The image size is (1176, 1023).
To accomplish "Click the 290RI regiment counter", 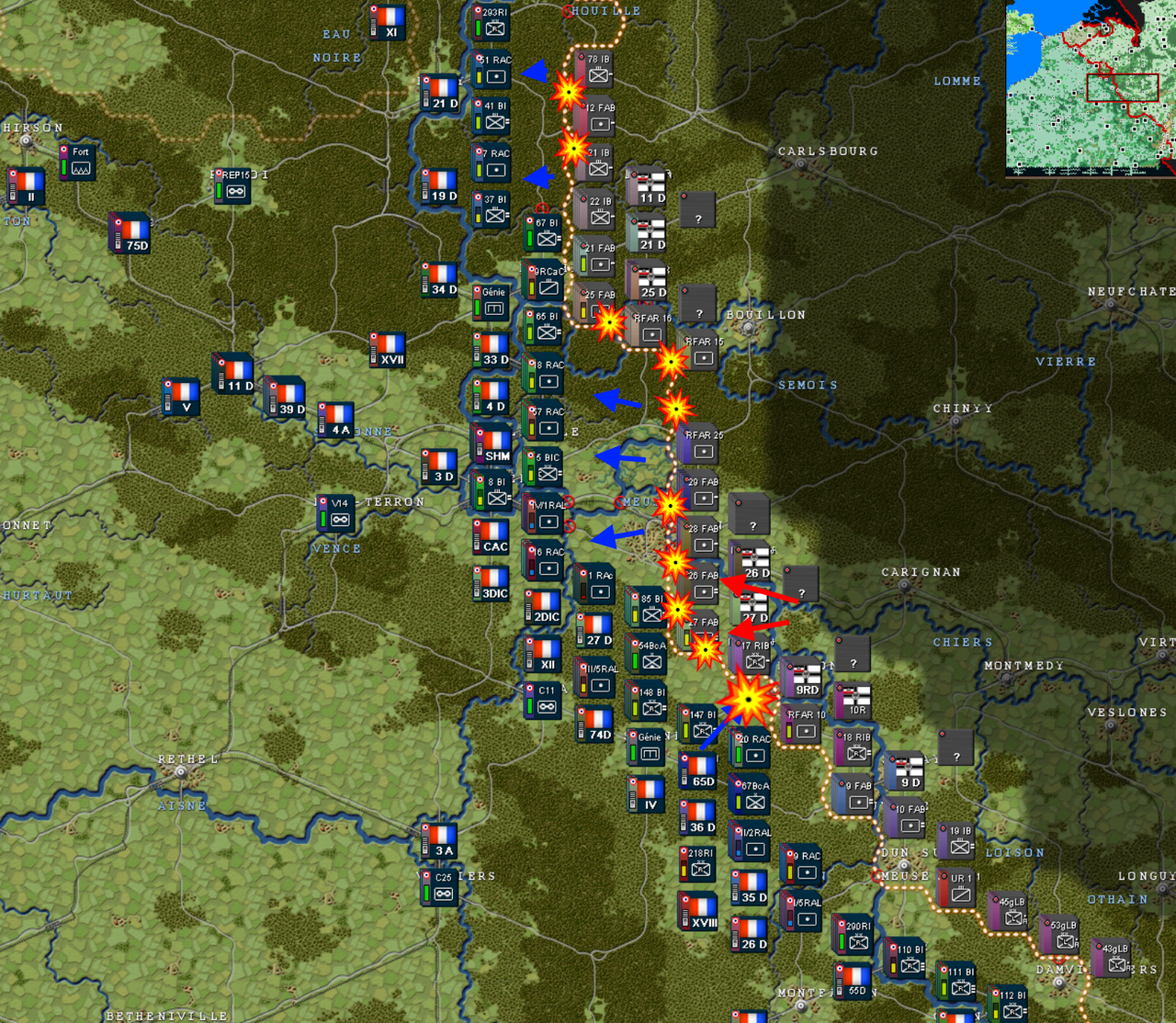I will 854,936.
